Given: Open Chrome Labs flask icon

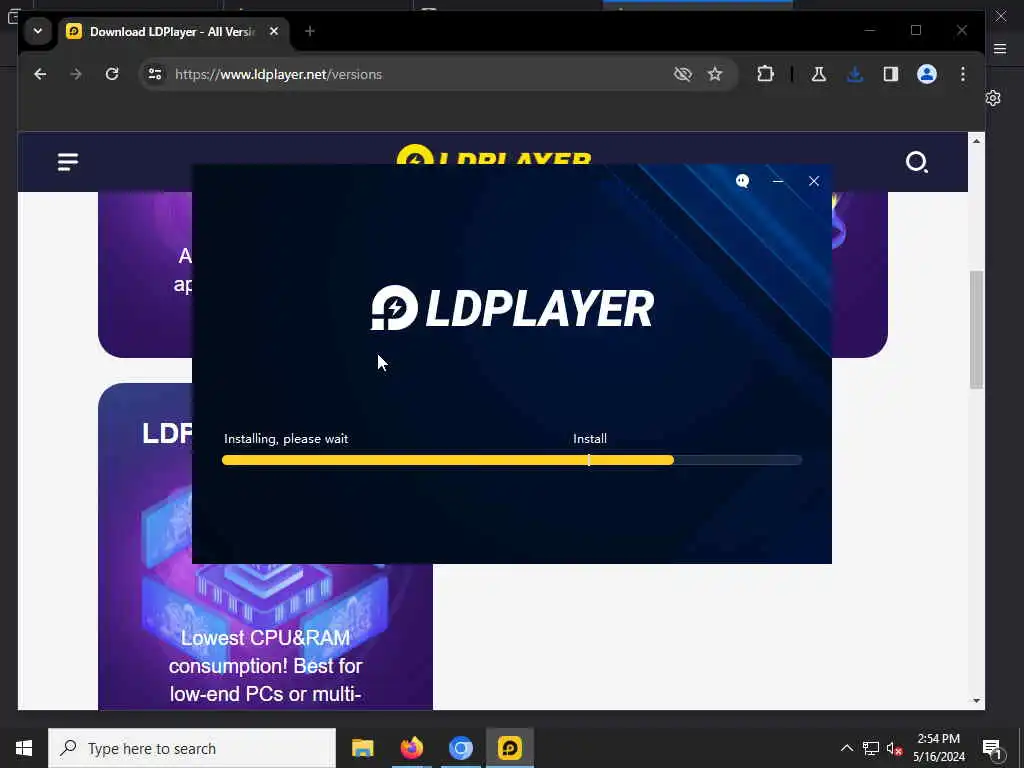Looking at the screenshot, I should [818, 74].
